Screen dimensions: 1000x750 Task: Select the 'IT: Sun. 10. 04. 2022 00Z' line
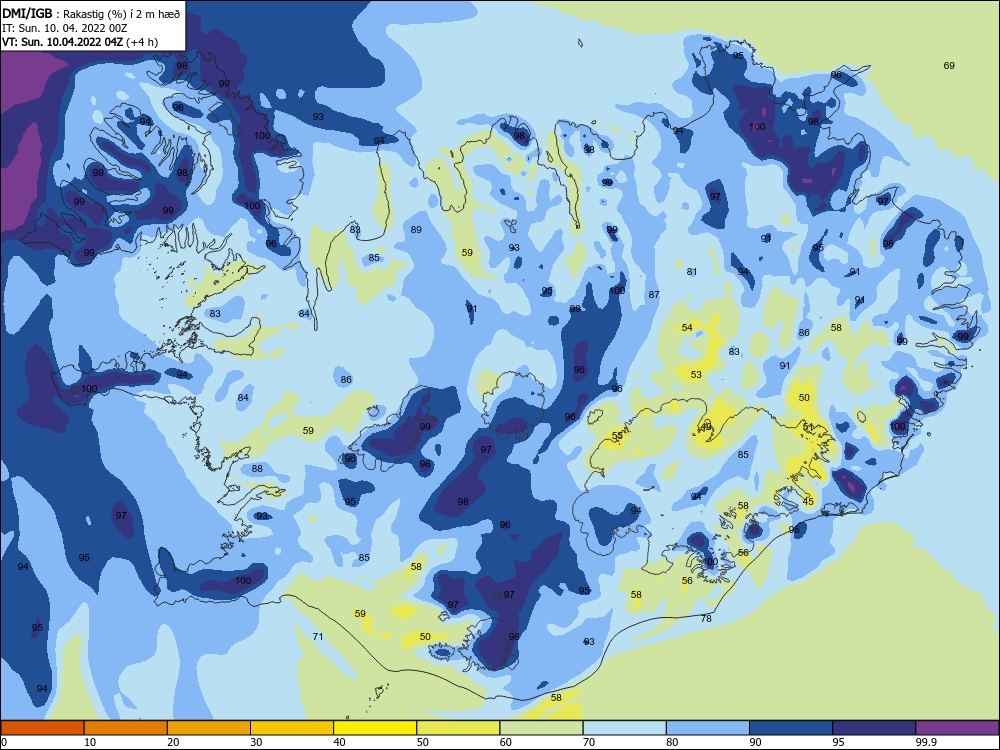64,28
